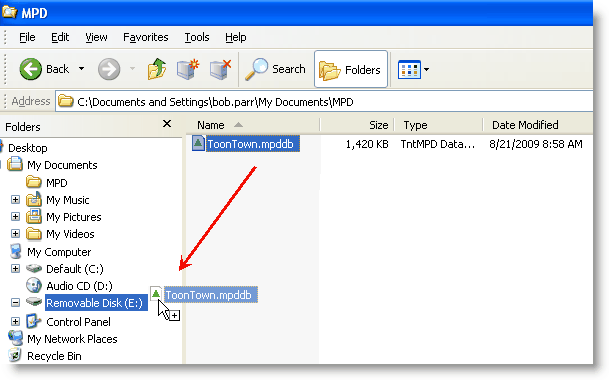This screenshot has width=609, height=380.
Task: Open the Back history dropdown arrow
Action: pos(81,69)
